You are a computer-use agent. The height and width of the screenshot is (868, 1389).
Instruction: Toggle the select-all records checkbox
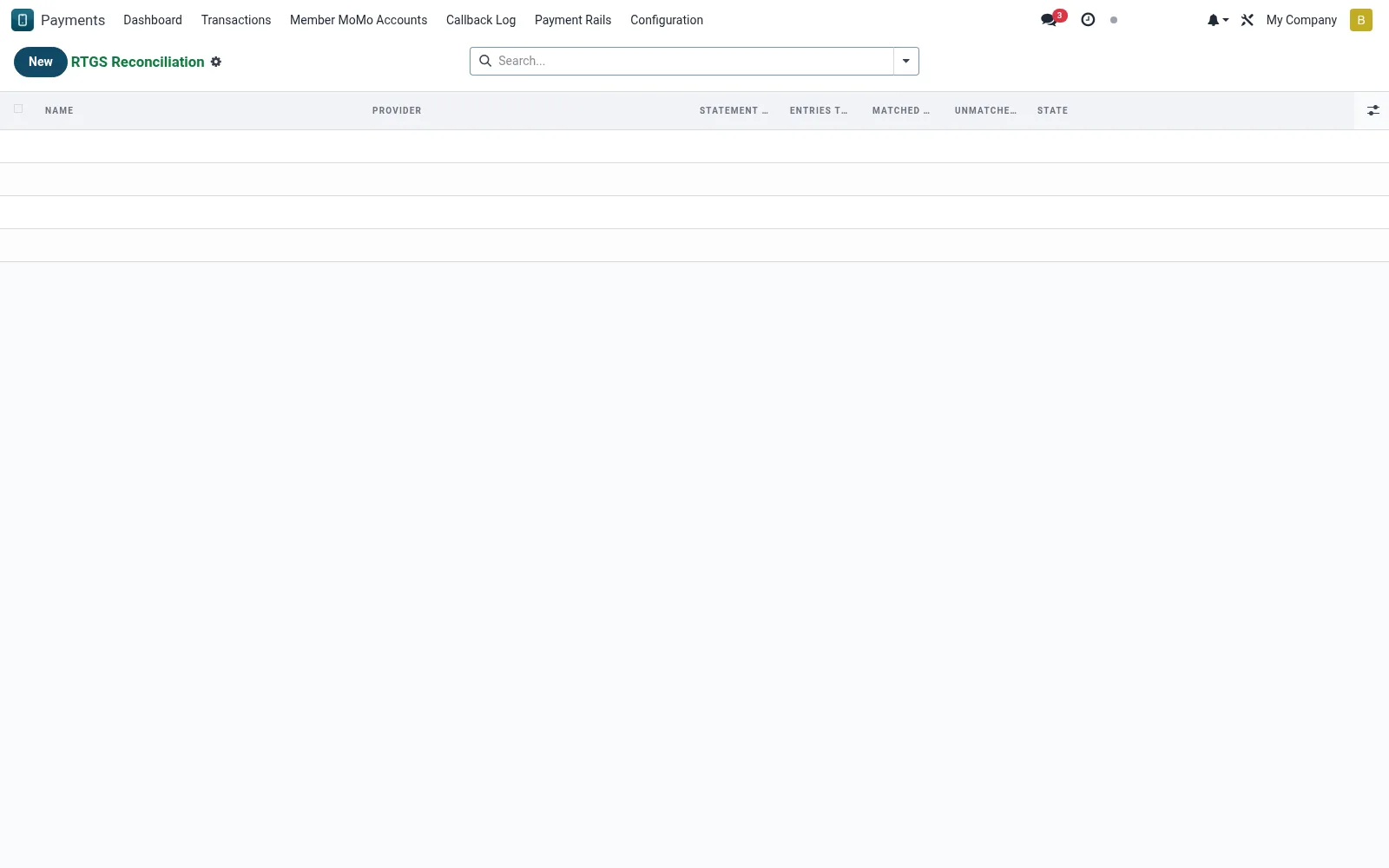coord(18,108)
